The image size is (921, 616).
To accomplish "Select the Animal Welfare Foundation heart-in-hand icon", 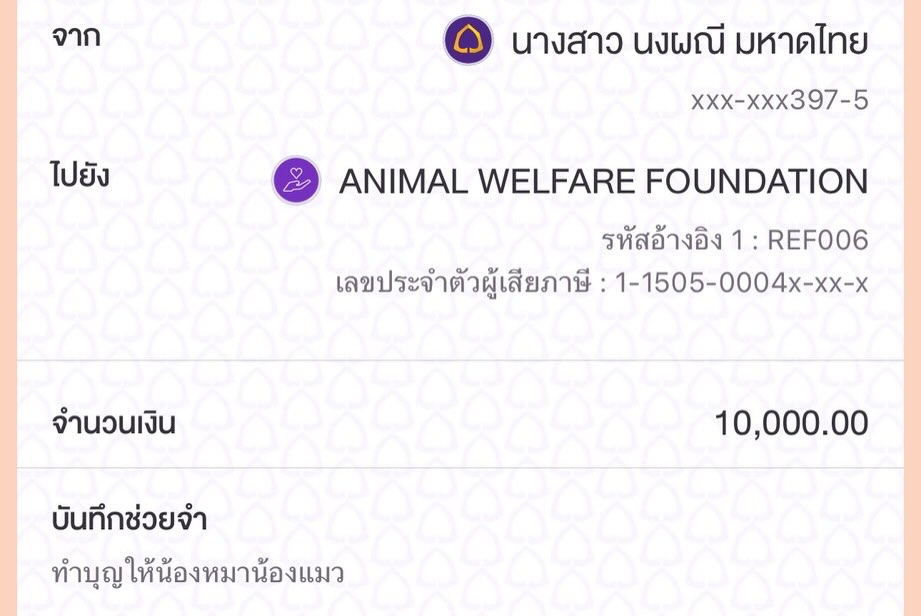I will tap(294, 181).
